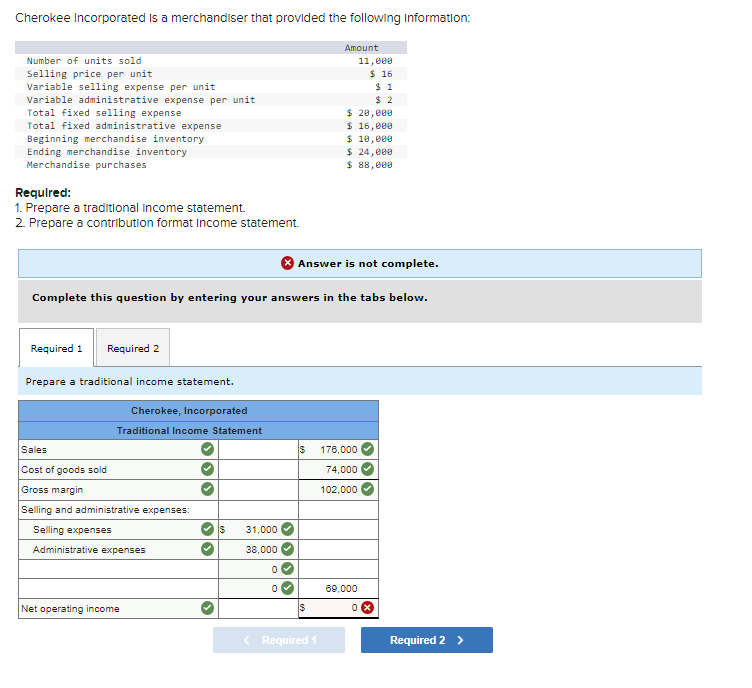Click the Total fixed selling expense row
Viewport: 752px width, 688px height.
(x=211, y=113)
